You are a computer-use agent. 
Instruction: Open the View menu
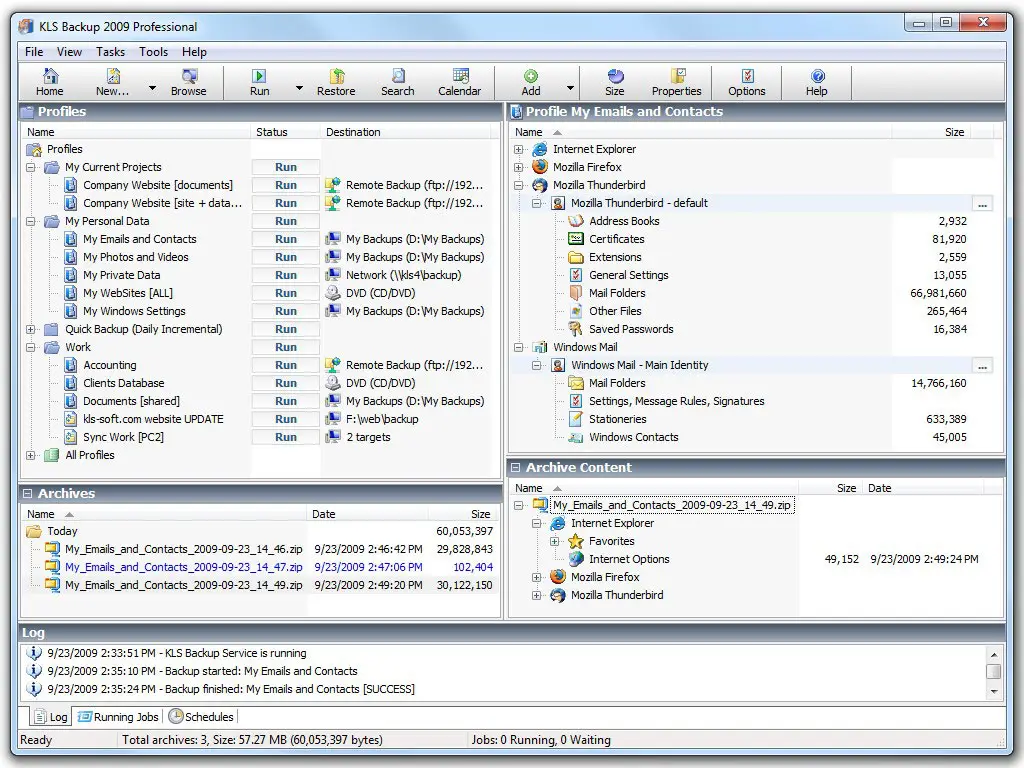point(69,52)
